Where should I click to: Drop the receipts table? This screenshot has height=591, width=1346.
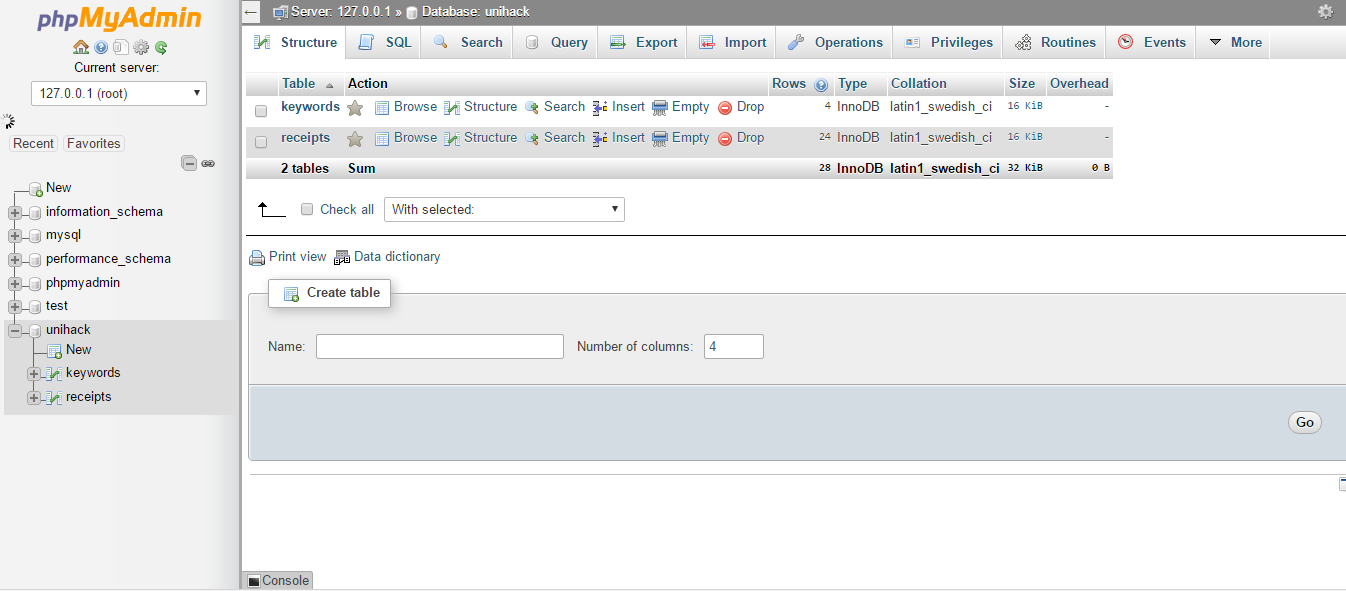click(741, 138)
